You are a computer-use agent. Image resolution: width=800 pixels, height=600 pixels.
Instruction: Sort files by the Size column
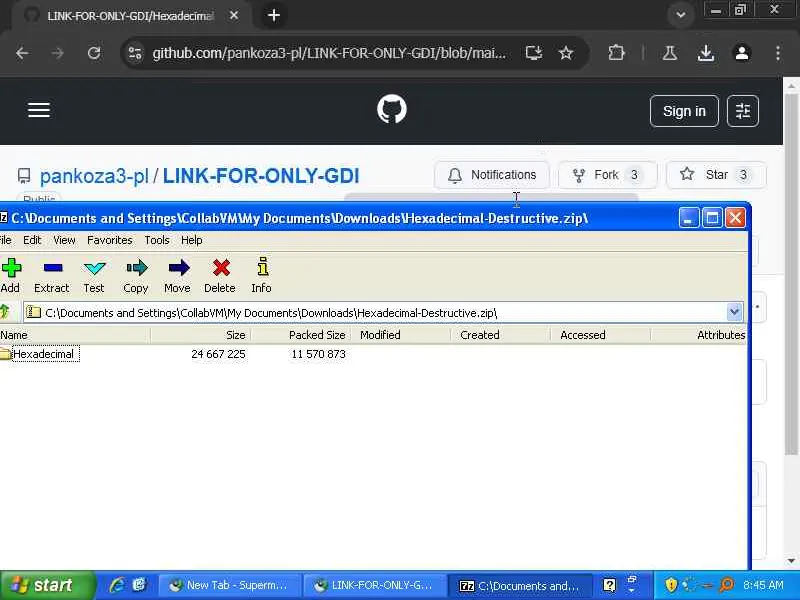pos(201,335)
